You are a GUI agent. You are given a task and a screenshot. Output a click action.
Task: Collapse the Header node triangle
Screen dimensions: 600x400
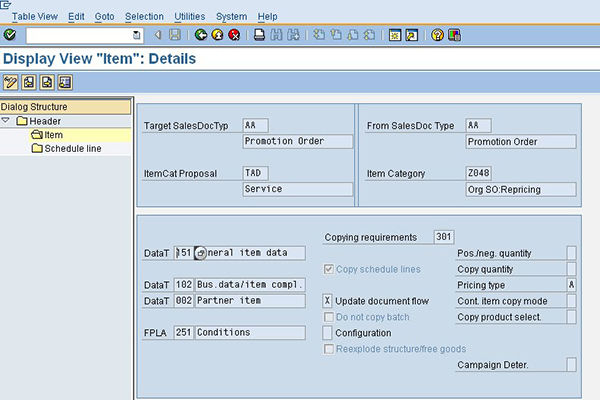[x=6, y=121]
